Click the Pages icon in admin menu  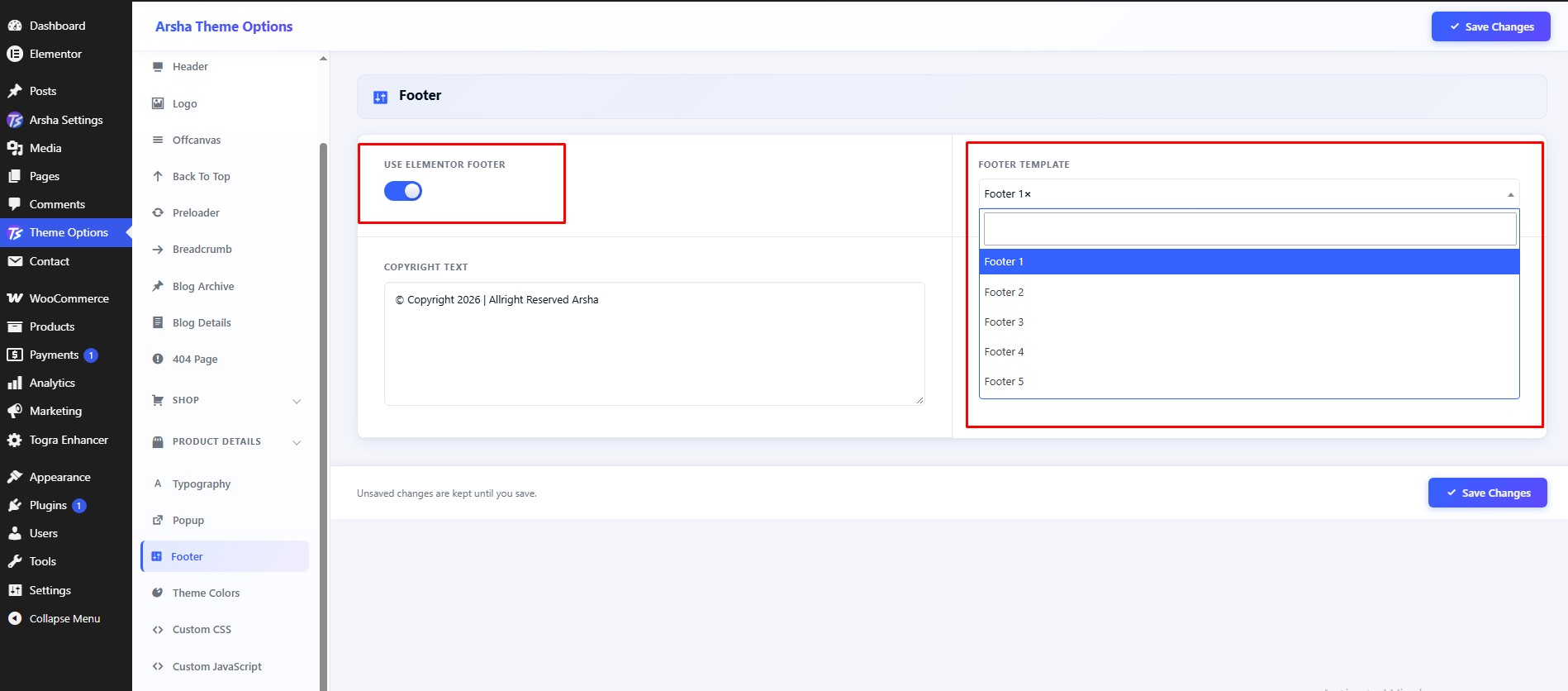tap(15, 176)
